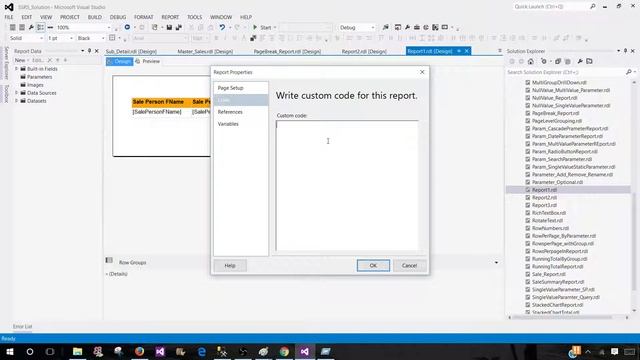Click Cortana circle on taskbar
Viewport: 640px width, 360px height.
30,351
